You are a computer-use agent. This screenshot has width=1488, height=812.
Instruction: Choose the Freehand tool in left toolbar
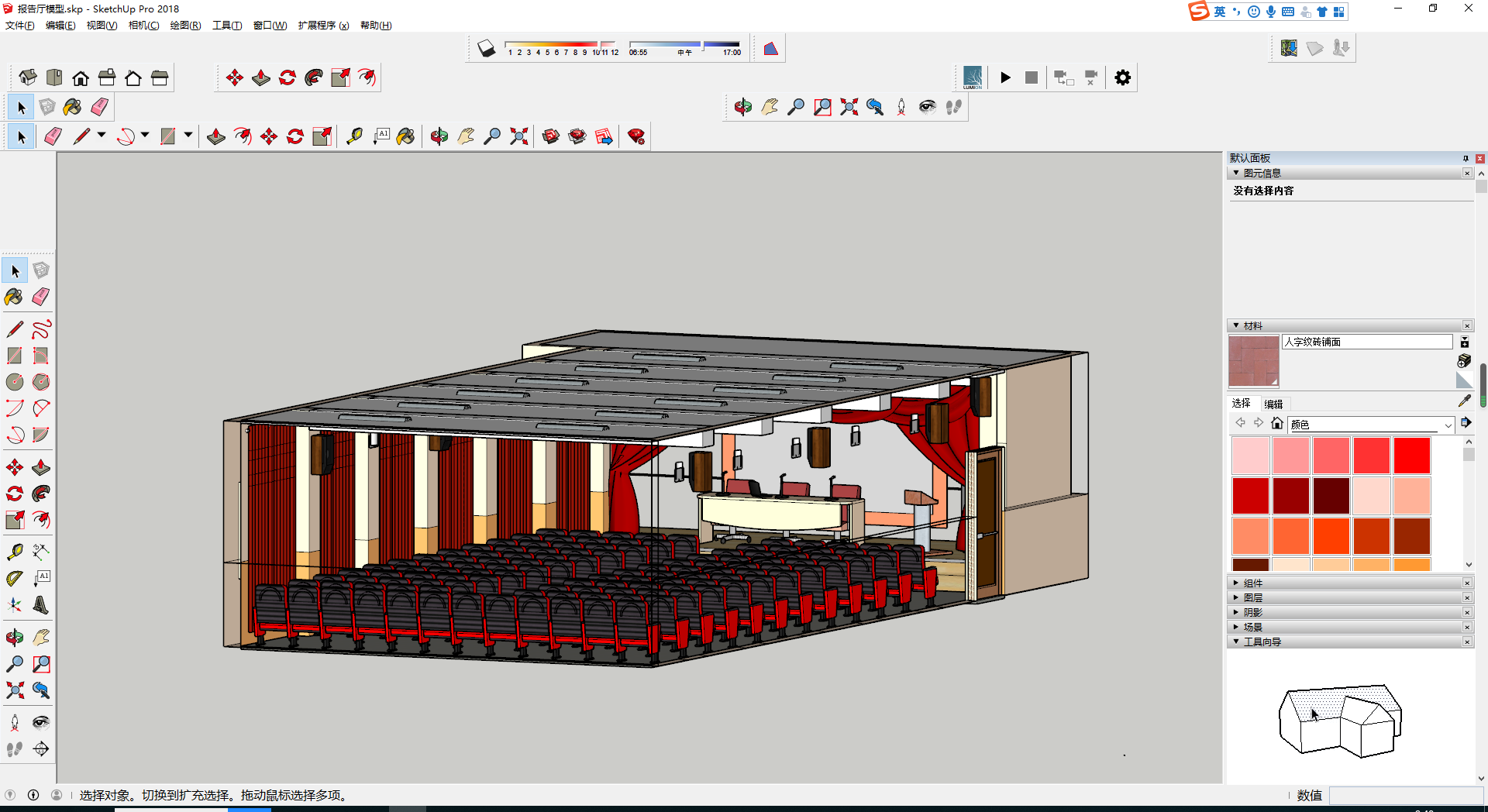pyautogui.click(x=41, y=329)
